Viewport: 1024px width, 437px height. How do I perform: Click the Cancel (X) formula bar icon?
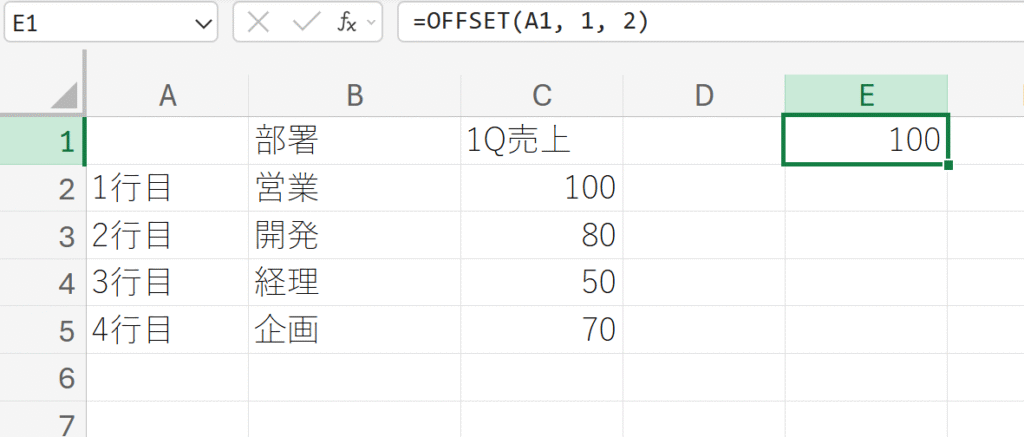click(258, 21)
